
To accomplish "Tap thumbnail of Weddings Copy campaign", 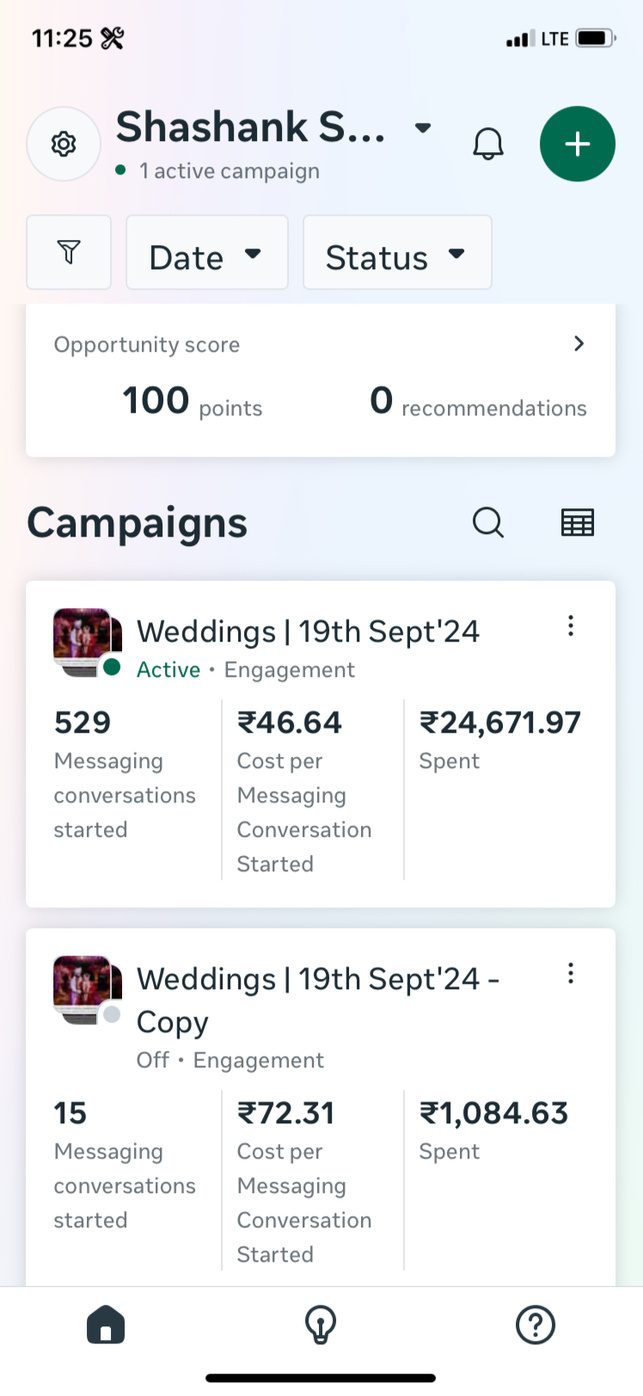I will pos(84,987).
